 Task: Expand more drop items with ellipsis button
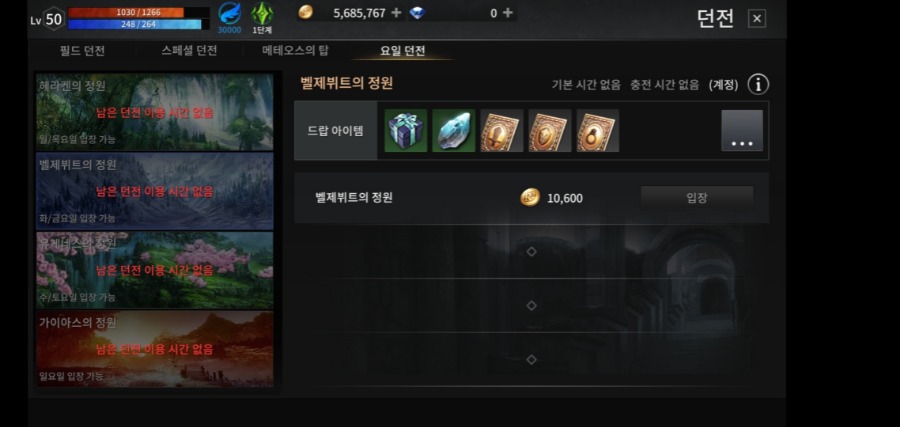click(x=742, y=130)
